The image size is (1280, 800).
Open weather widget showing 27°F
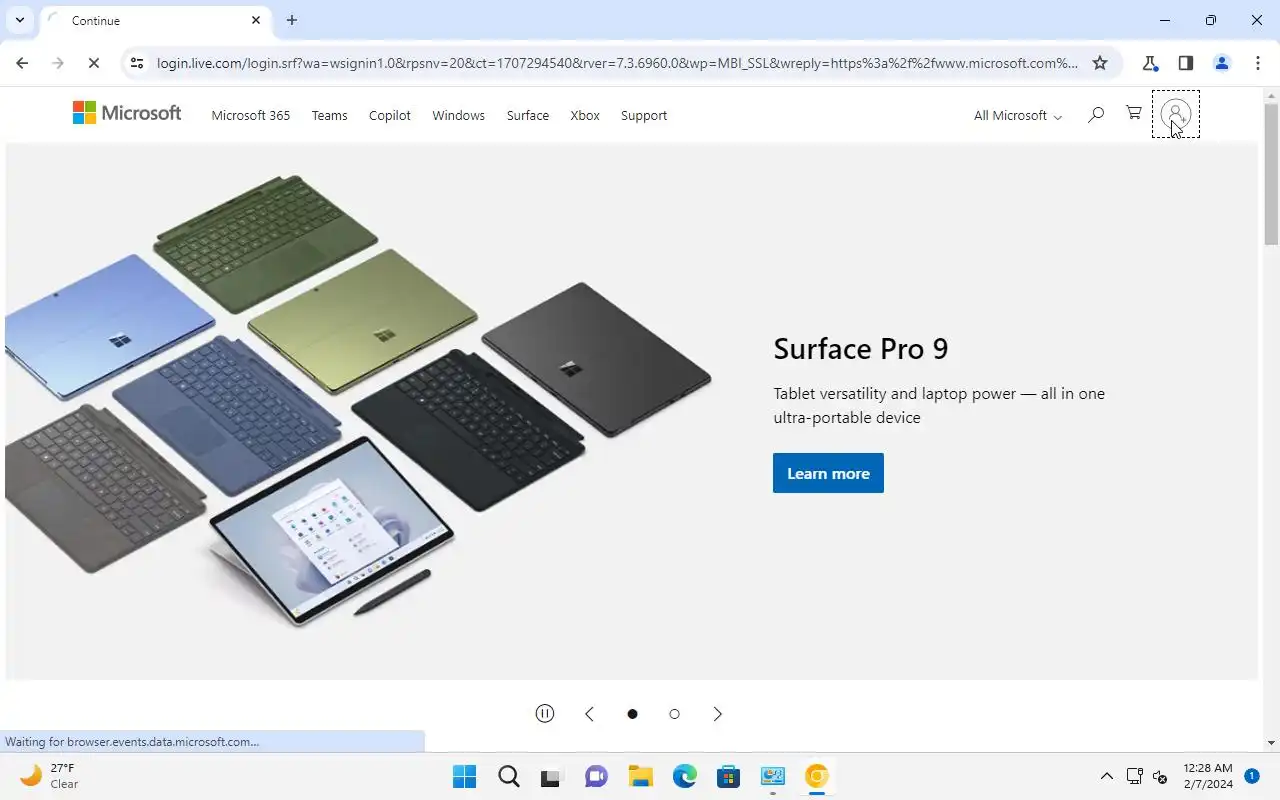tap(50, 776)
